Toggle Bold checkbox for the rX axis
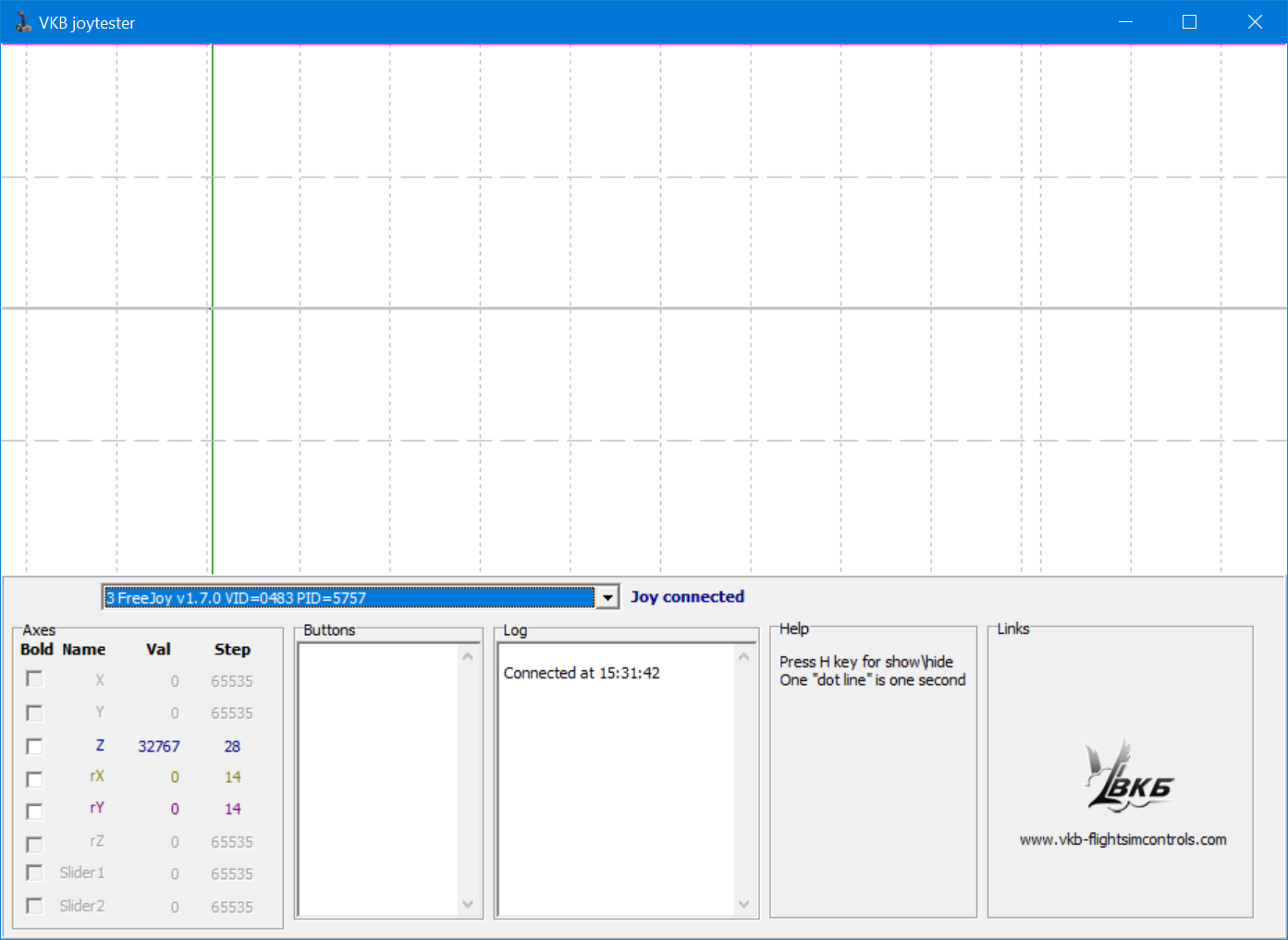This screenshot has width=1288, height=940. pyautogui.click(x=34, y=779)
